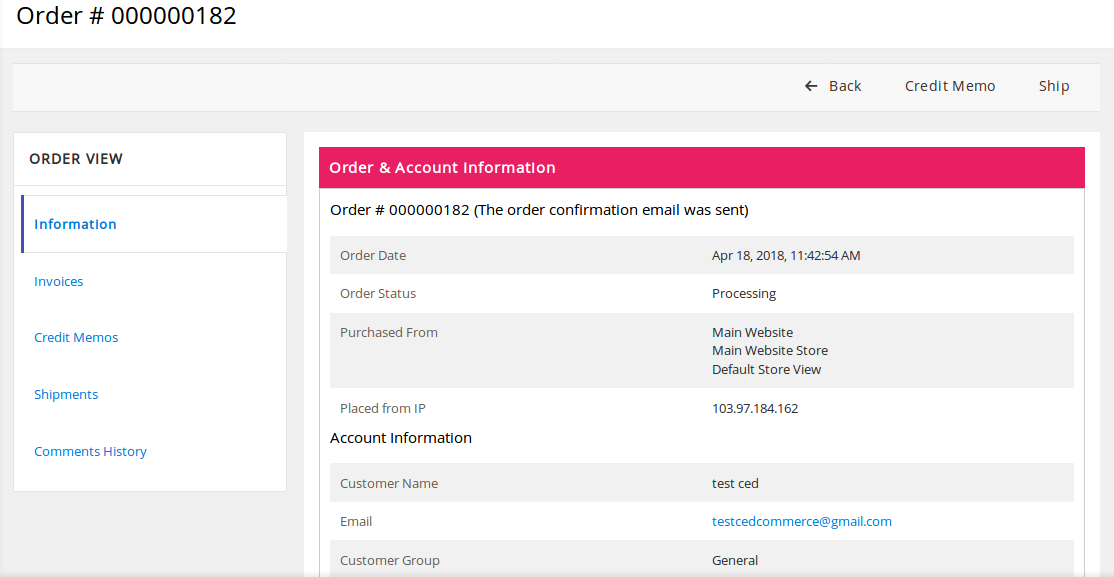
Task: Click the Order # 000000182 page title
Action: point(126,16)
